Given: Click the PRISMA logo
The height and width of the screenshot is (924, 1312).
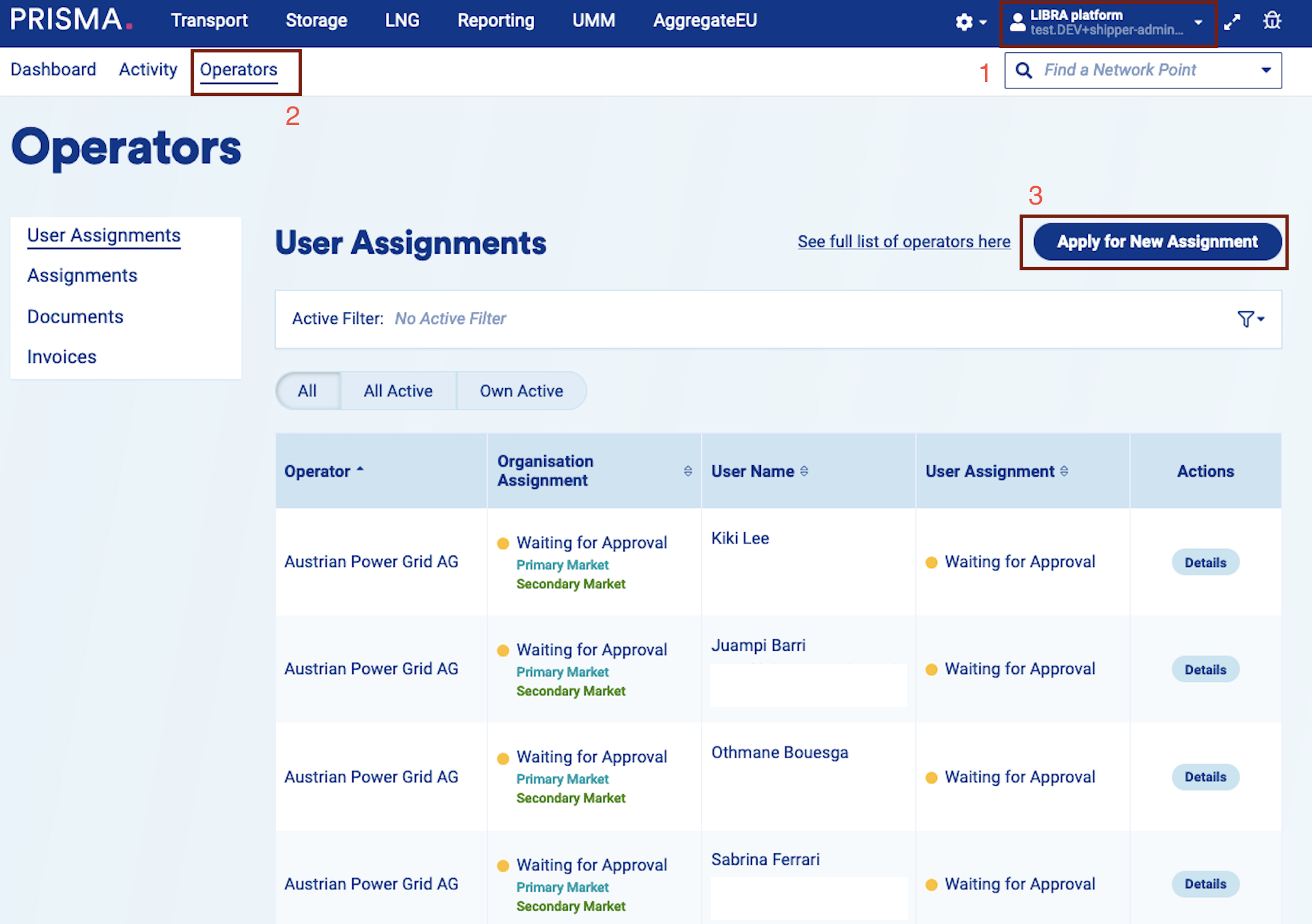Looking at the screenshot, I should (x=71, y=20).
